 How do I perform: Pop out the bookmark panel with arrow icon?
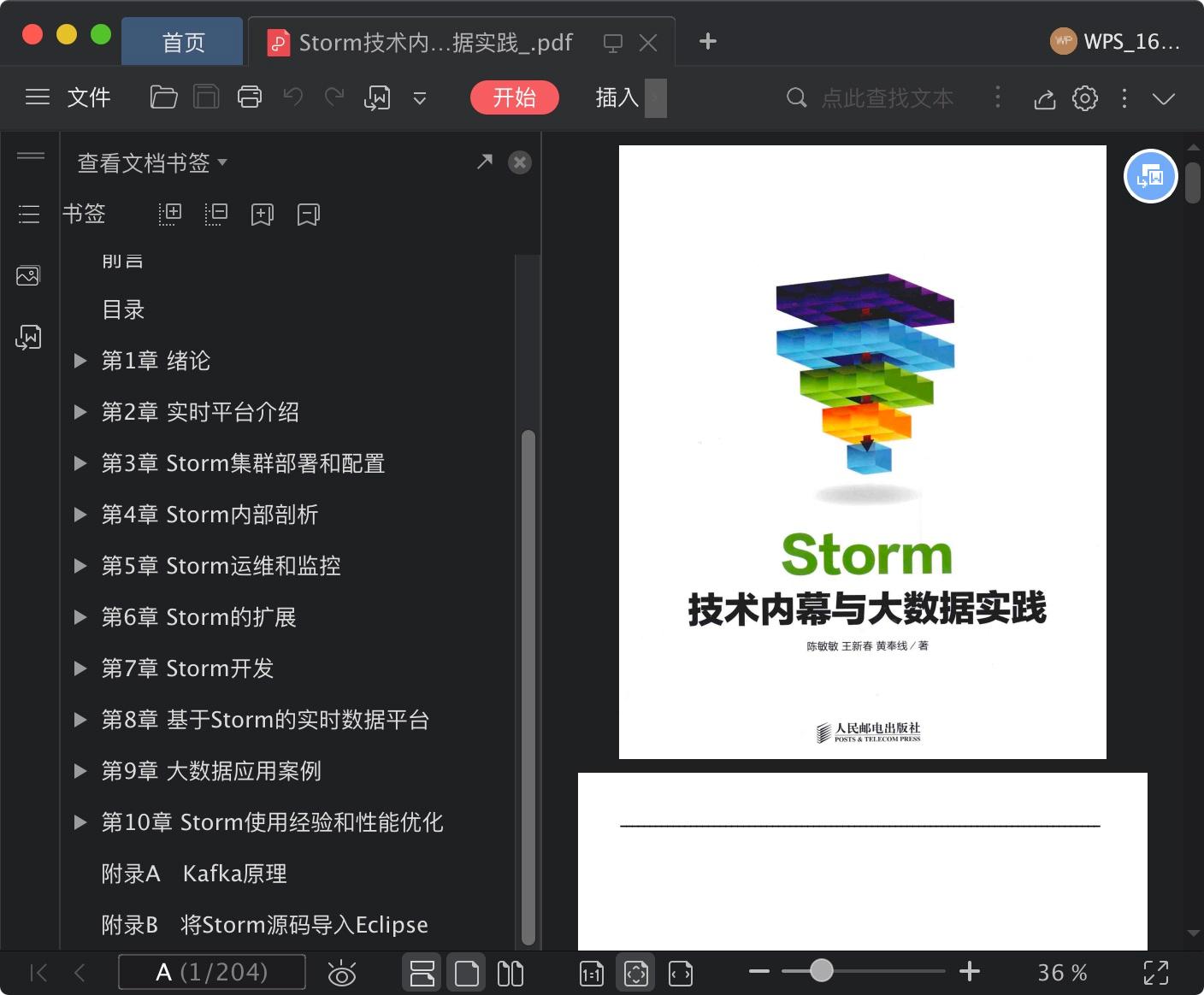[485, 162]
